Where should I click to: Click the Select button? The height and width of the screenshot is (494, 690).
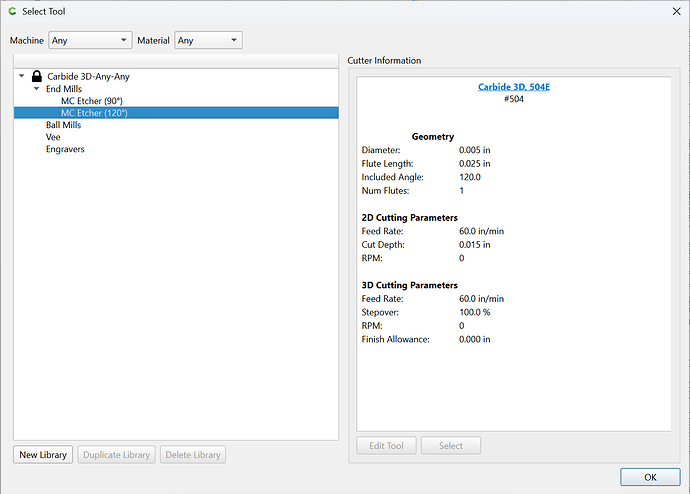pyautogui.click(x=451, y=446)
